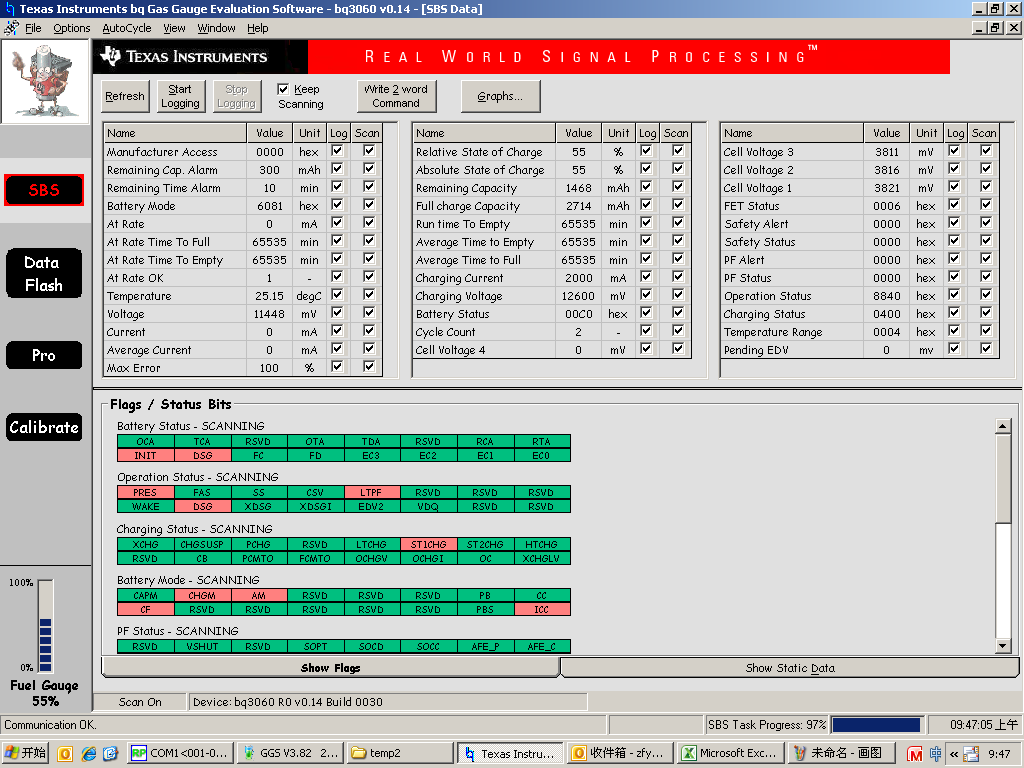Open the Calibrate screen
The image size is (1024, 768).
(x=44, y=427)
